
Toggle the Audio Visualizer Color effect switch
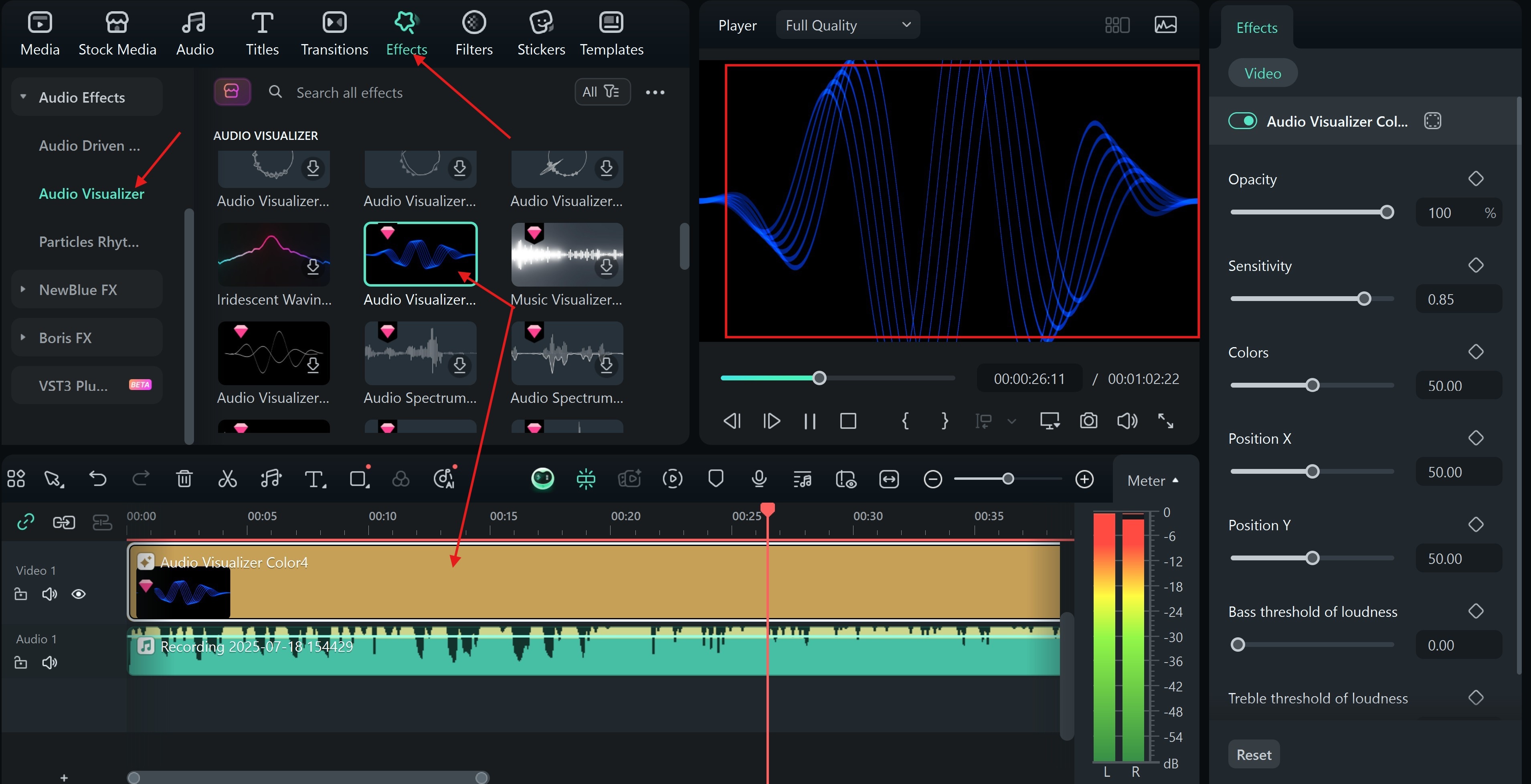tap(1242, 121)
